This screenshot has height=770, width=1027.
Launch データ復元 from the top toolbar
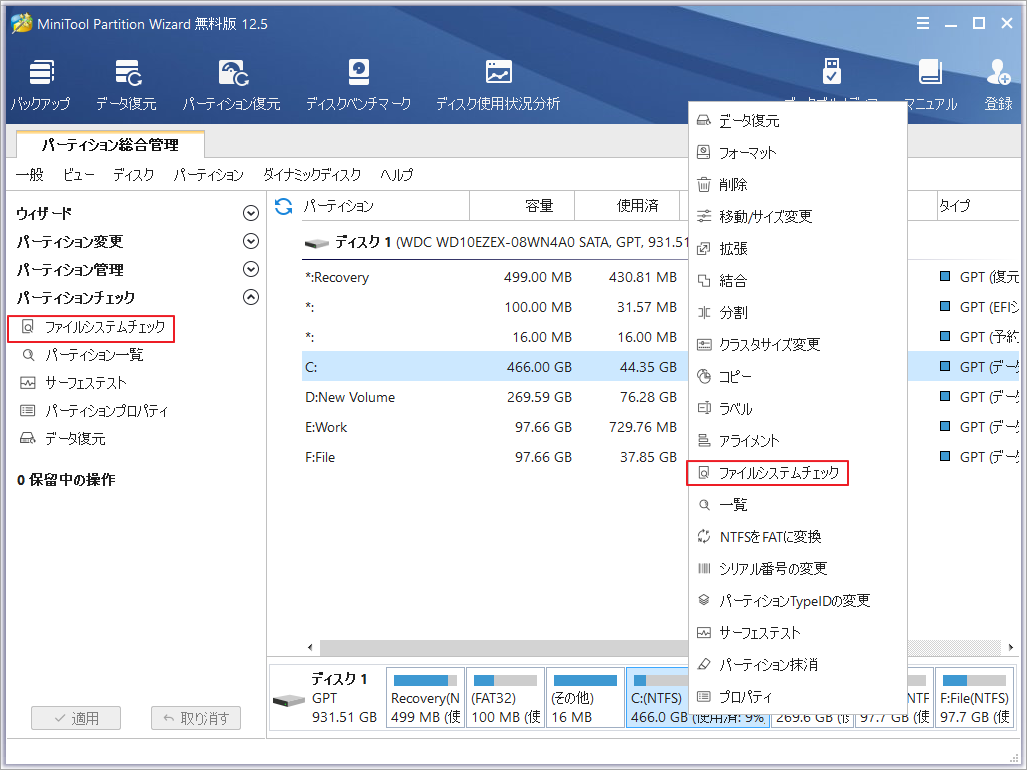pos(126,85)
